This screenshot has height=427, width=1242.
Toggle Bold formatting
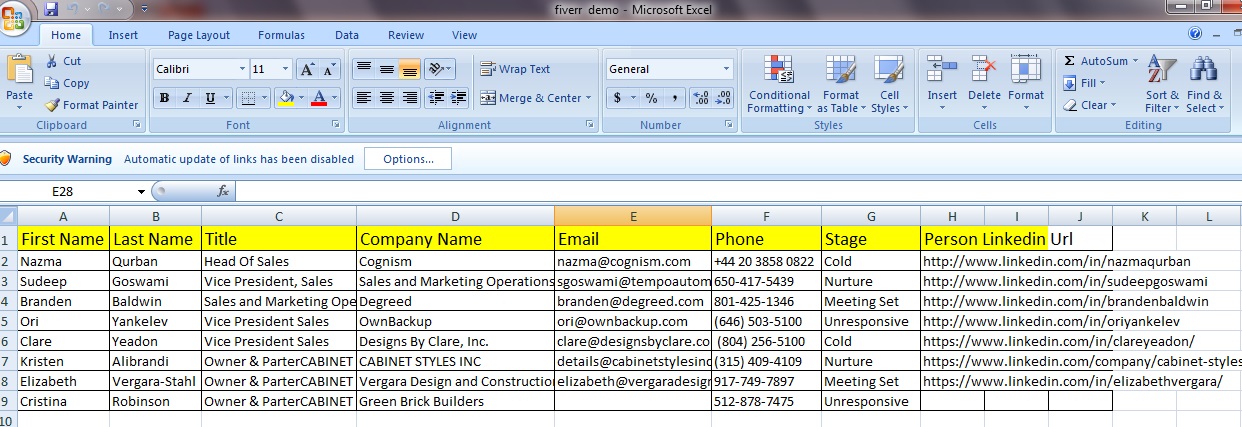pyautogui.click(x=163, y=98)
